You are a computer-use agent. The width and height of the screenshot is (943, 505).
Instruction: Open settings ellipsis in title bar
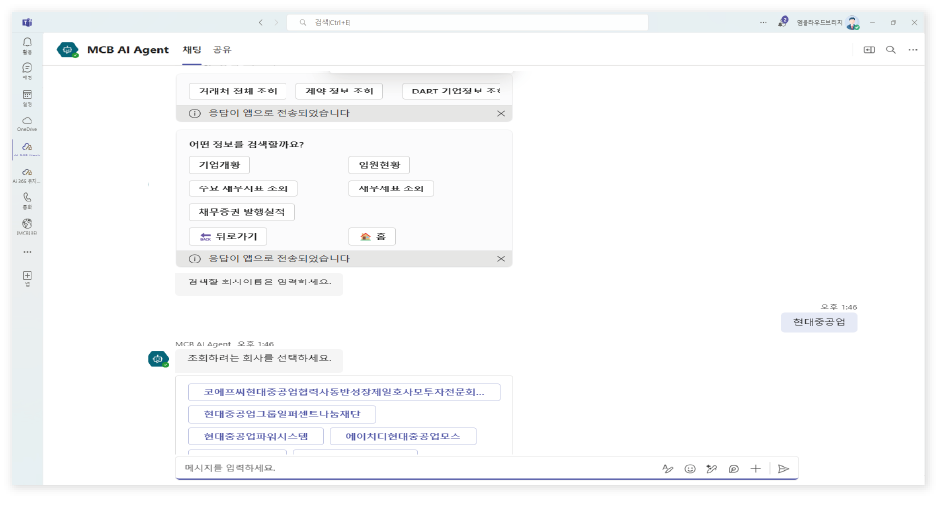click(x=763, y=22)
